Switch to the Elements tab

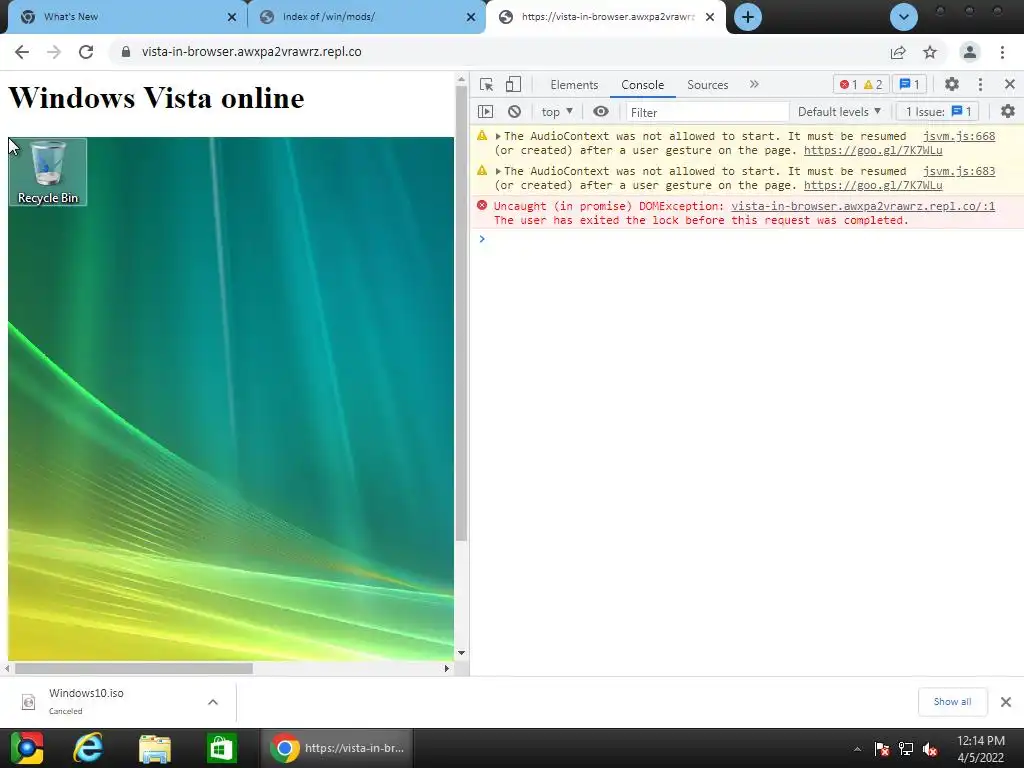pos(574,85)
